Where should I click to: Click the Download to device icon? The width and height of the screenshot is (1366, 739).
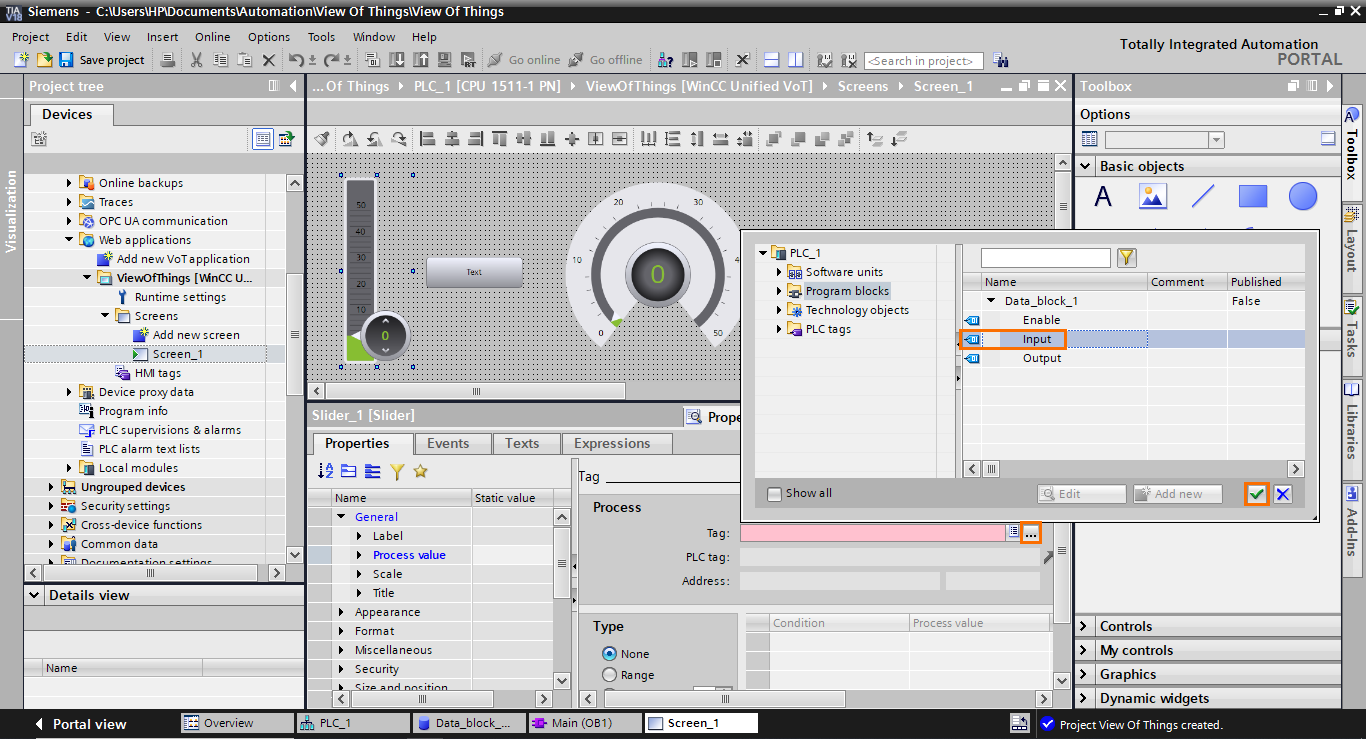pos(396,60)
